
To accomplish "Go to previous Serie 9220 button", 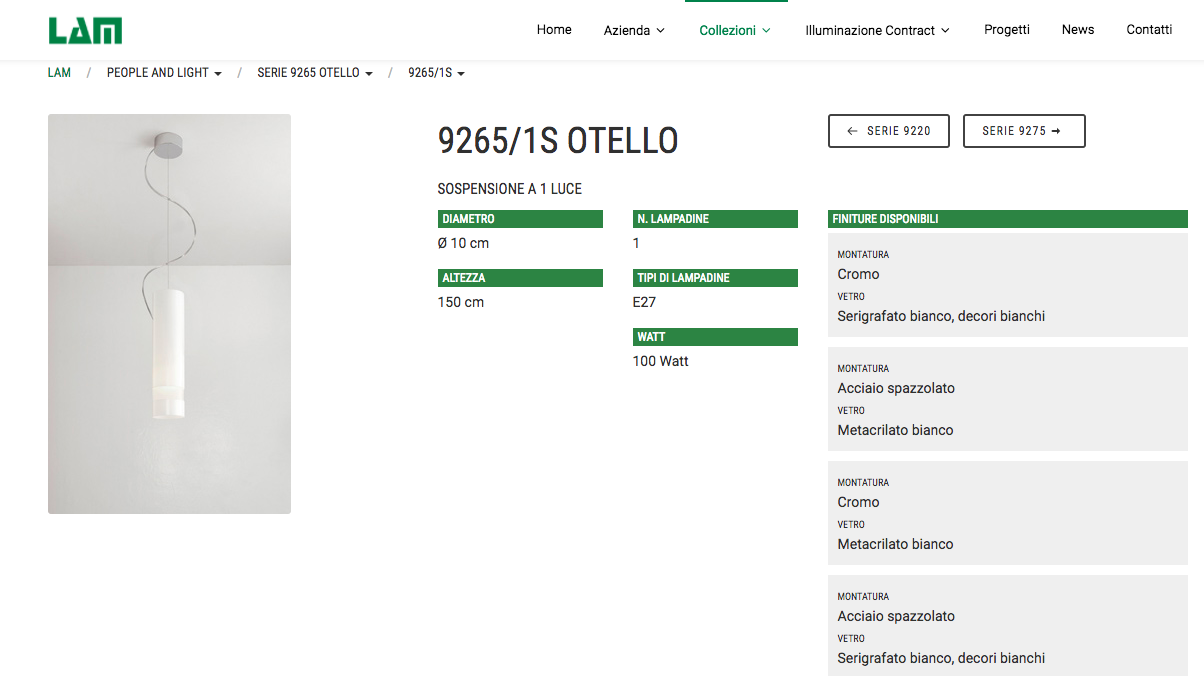I will [x=888, y=131].
